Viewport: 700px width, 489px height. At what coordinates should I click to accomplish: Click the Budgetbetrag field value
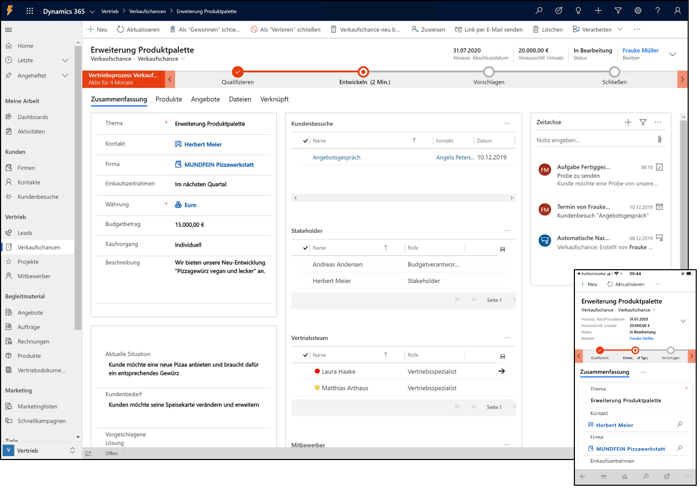coord(189,225)
